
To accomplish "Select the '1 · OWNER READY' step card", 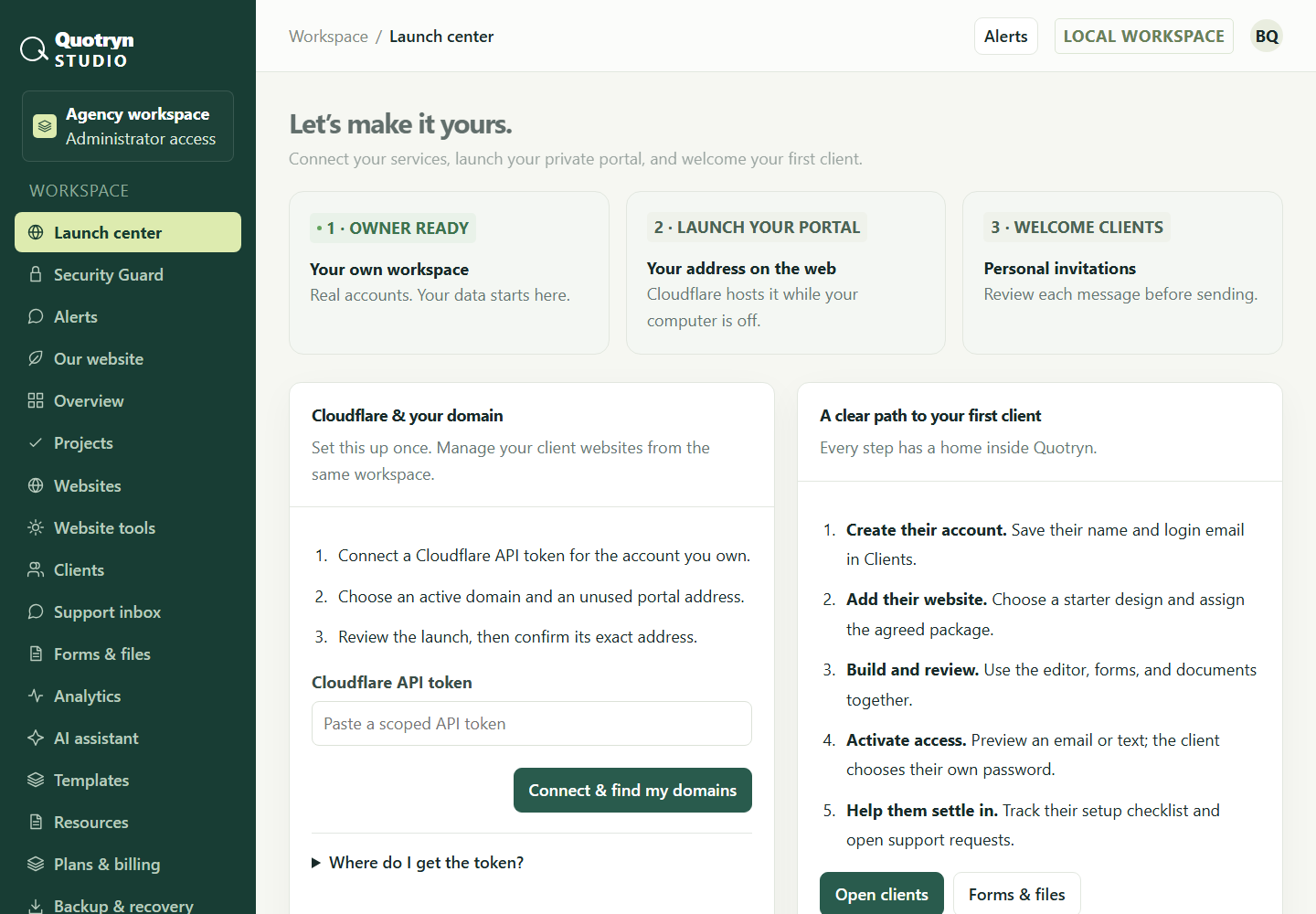I will [x=449, y=272].
